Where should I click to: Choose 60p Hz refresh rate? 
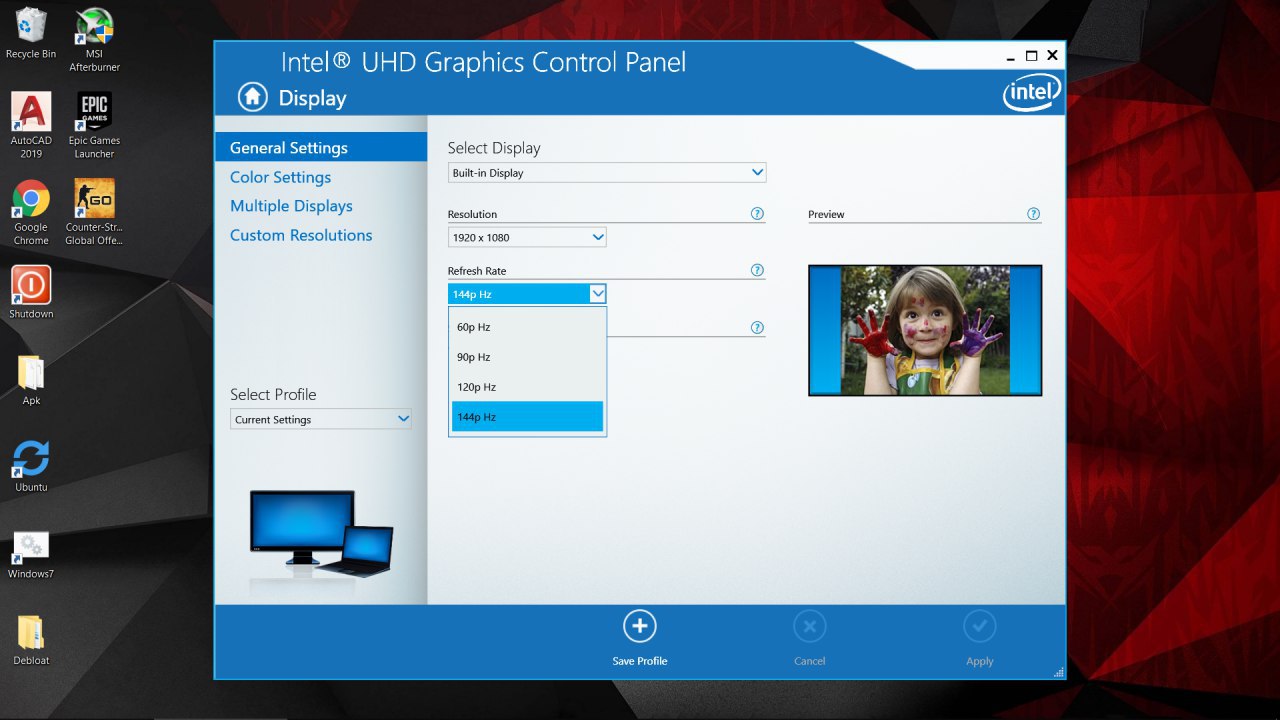coord(527,327)
